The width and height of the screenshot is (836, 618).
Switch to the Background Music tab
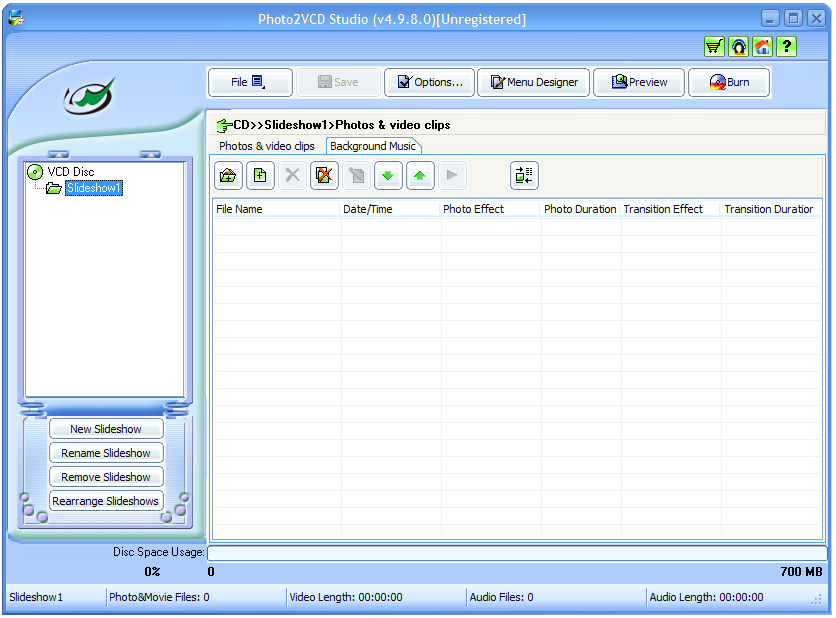click(372, 146)
